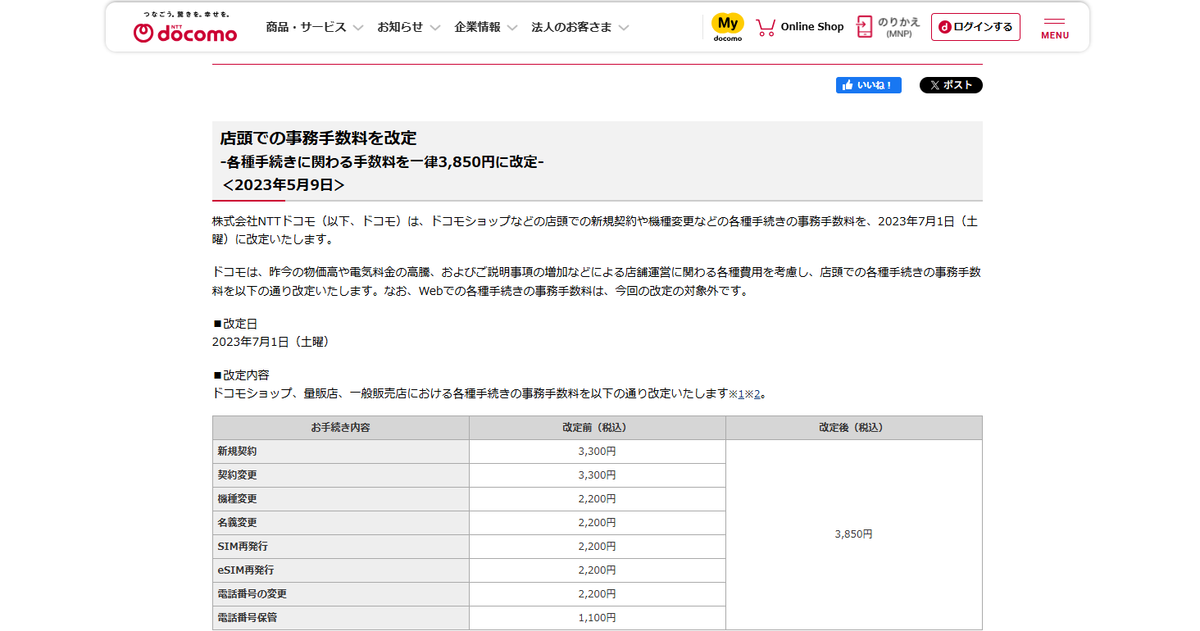Click the X ポスト share button
Image resolution: width=1200 pixels, height=631 pixels.
click(951, 85)
